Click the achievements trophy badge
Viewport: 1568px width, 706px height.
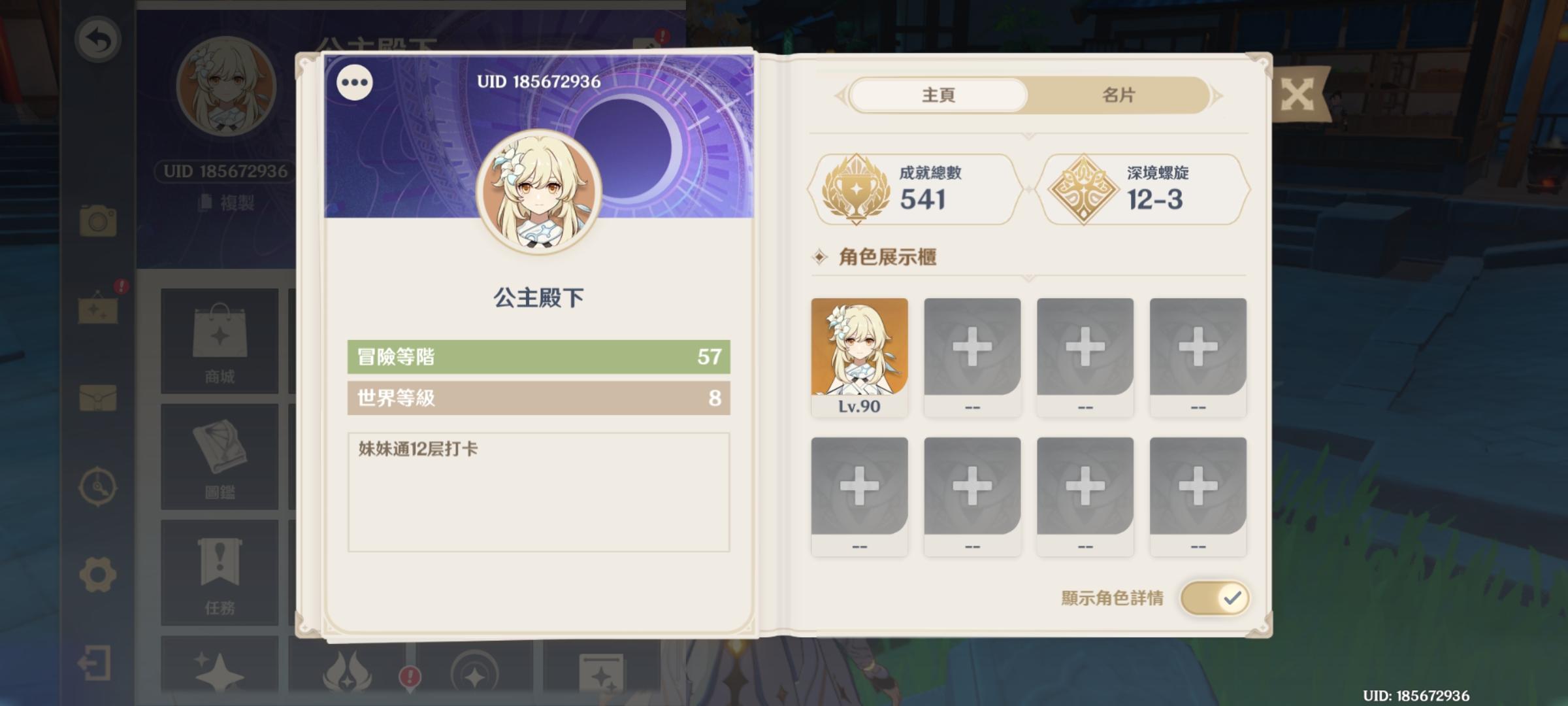point(856,189)
